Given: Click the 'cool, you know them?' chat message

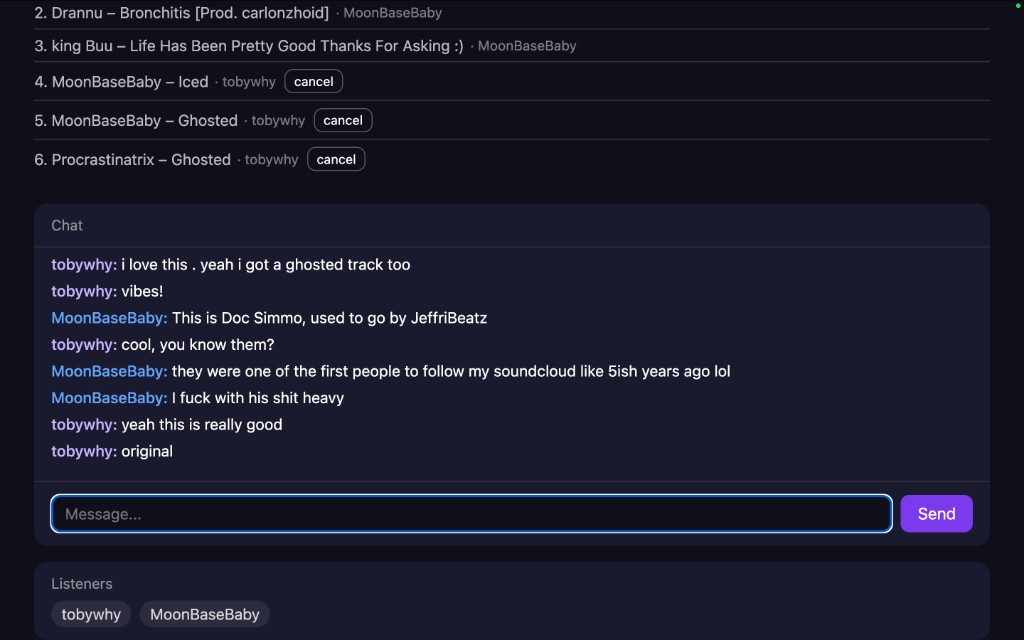Looking at the screenshot, I should 198,345.
